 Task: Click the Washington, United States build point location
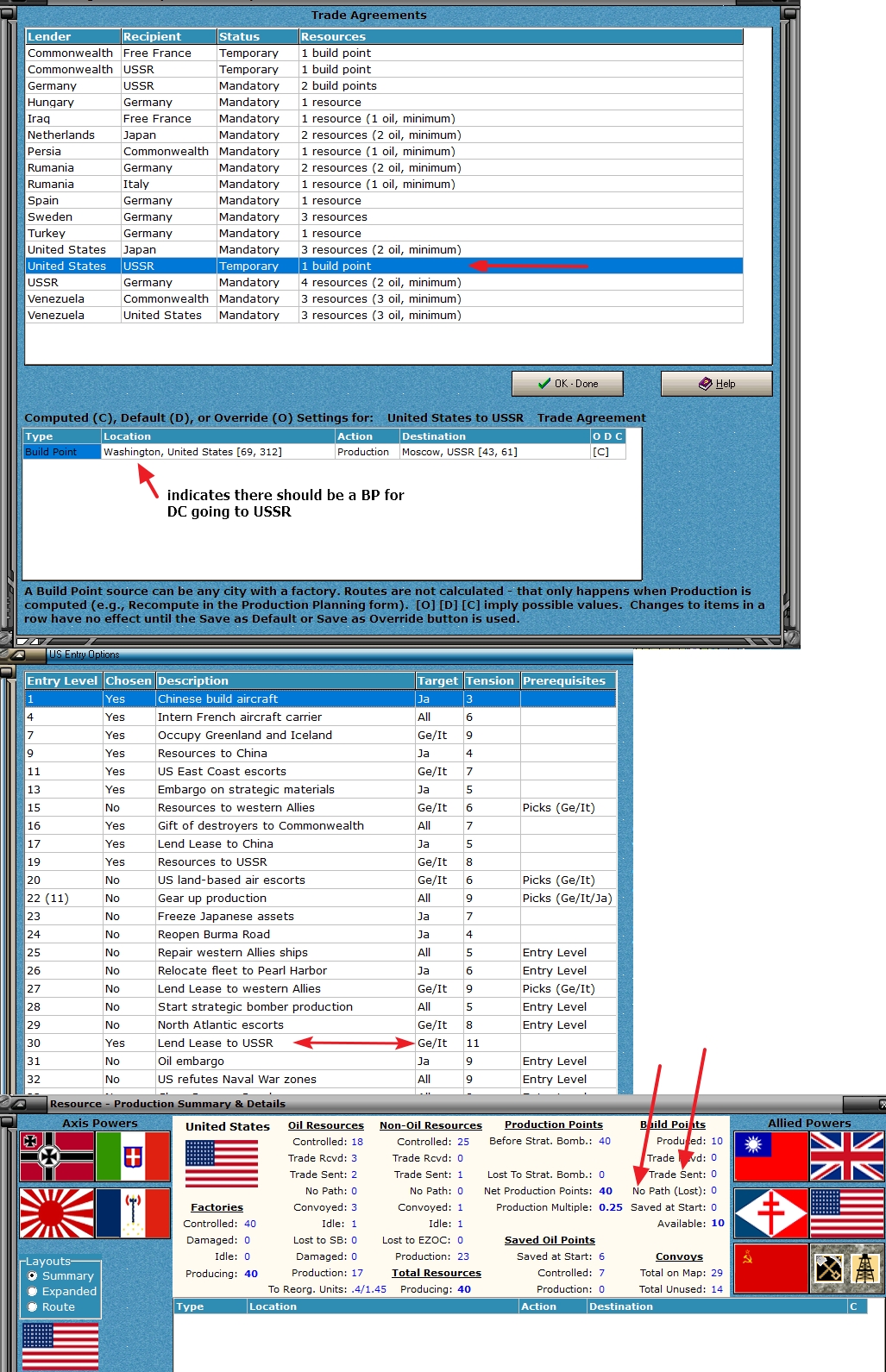click(217, 452)
